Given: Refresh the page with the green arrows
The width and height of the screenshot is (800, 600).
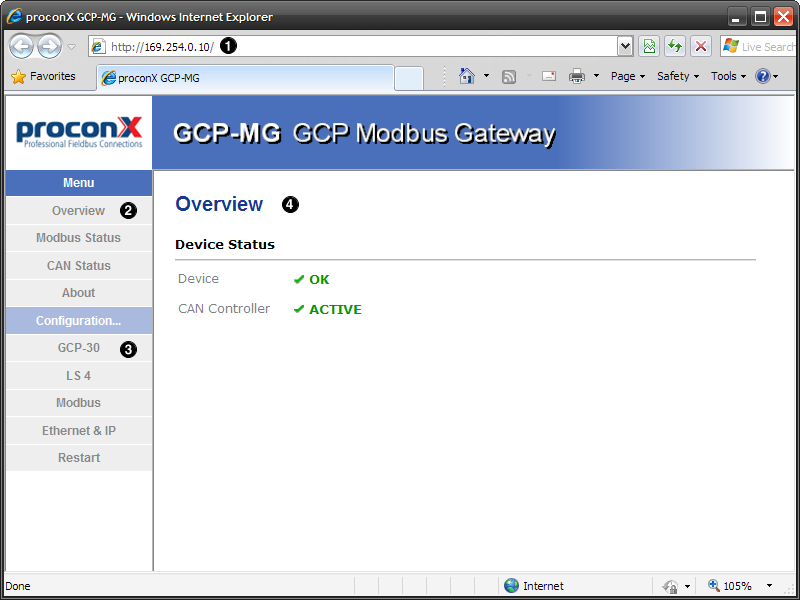Looking at the screenshot, I should click(x=675, y=46).
